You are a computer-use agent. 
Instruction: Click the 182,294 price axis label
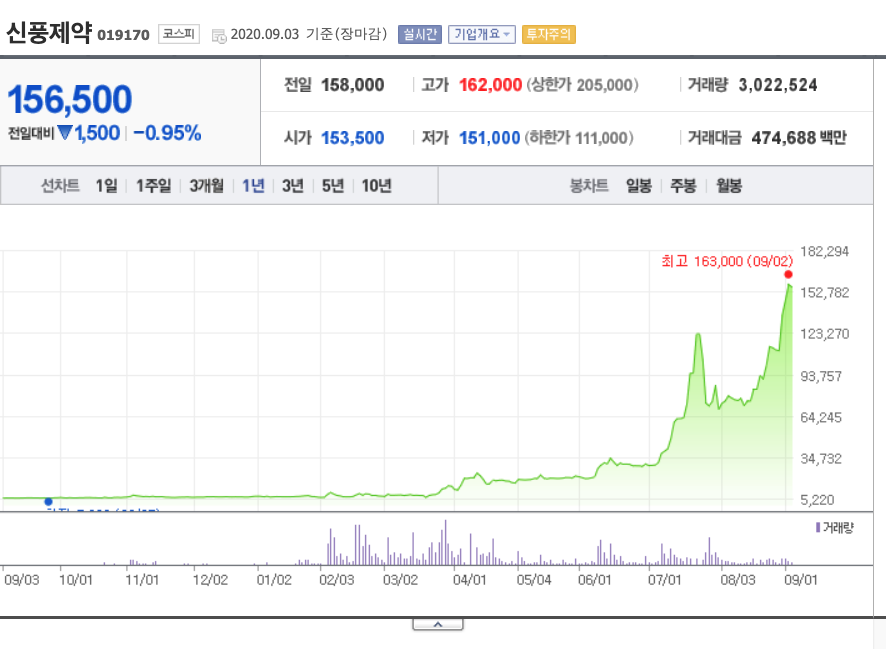tap(824, 251)
